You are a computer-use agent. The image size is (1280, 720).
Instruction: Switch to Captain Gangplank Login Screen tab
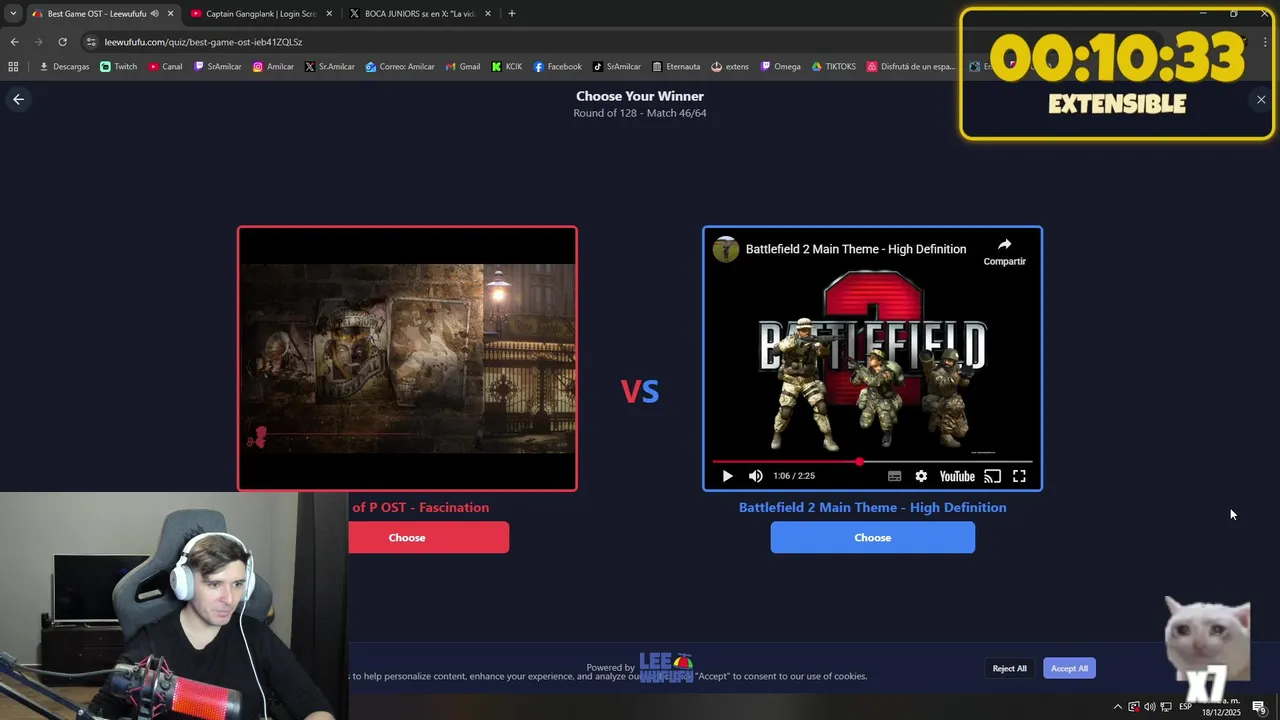(261, 14)
